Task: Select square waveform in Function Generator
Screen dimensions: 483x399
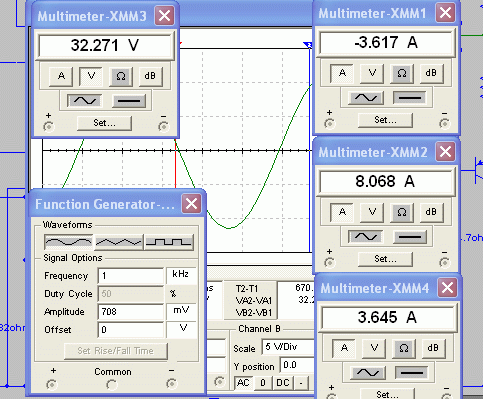Action: (169, 242)
